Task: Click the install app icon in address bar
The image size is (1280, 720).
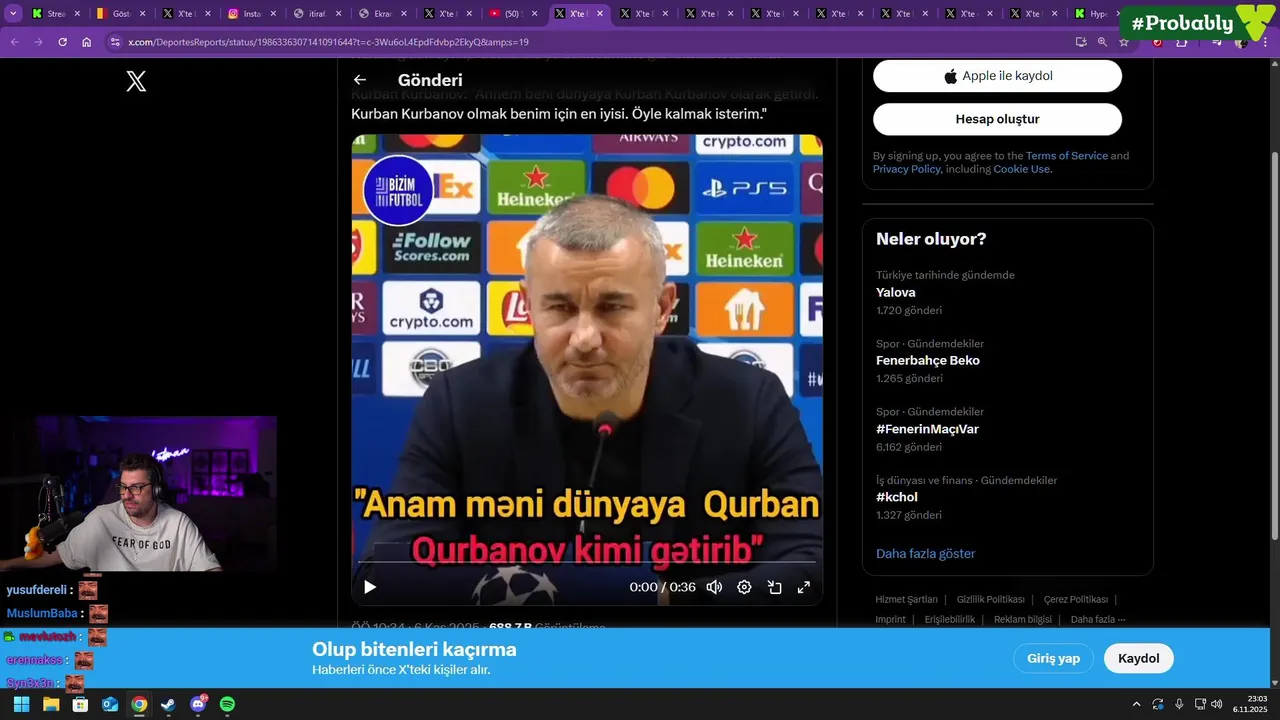Action: coord(1081,42)
